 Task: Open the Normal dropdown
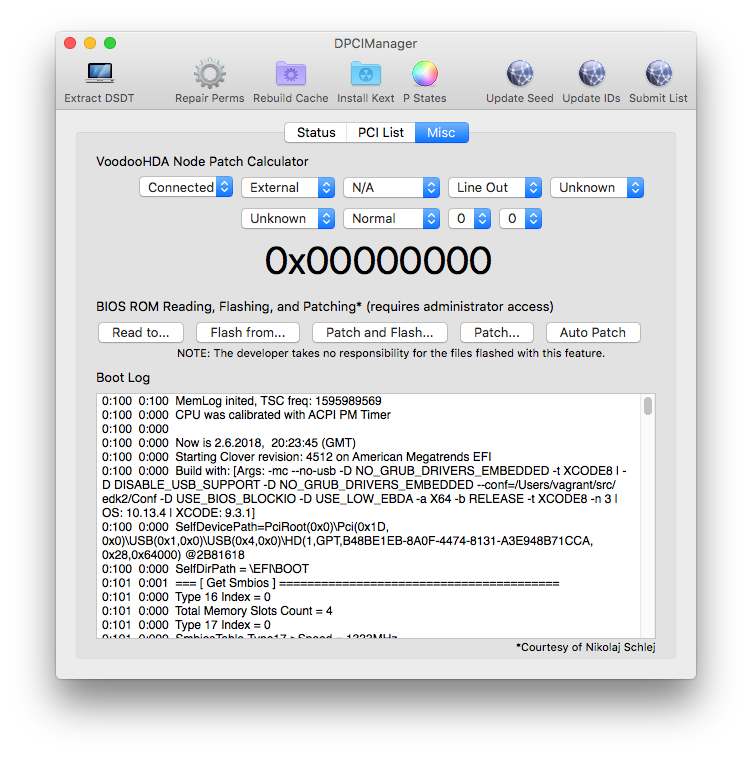(x=391, y=218)
